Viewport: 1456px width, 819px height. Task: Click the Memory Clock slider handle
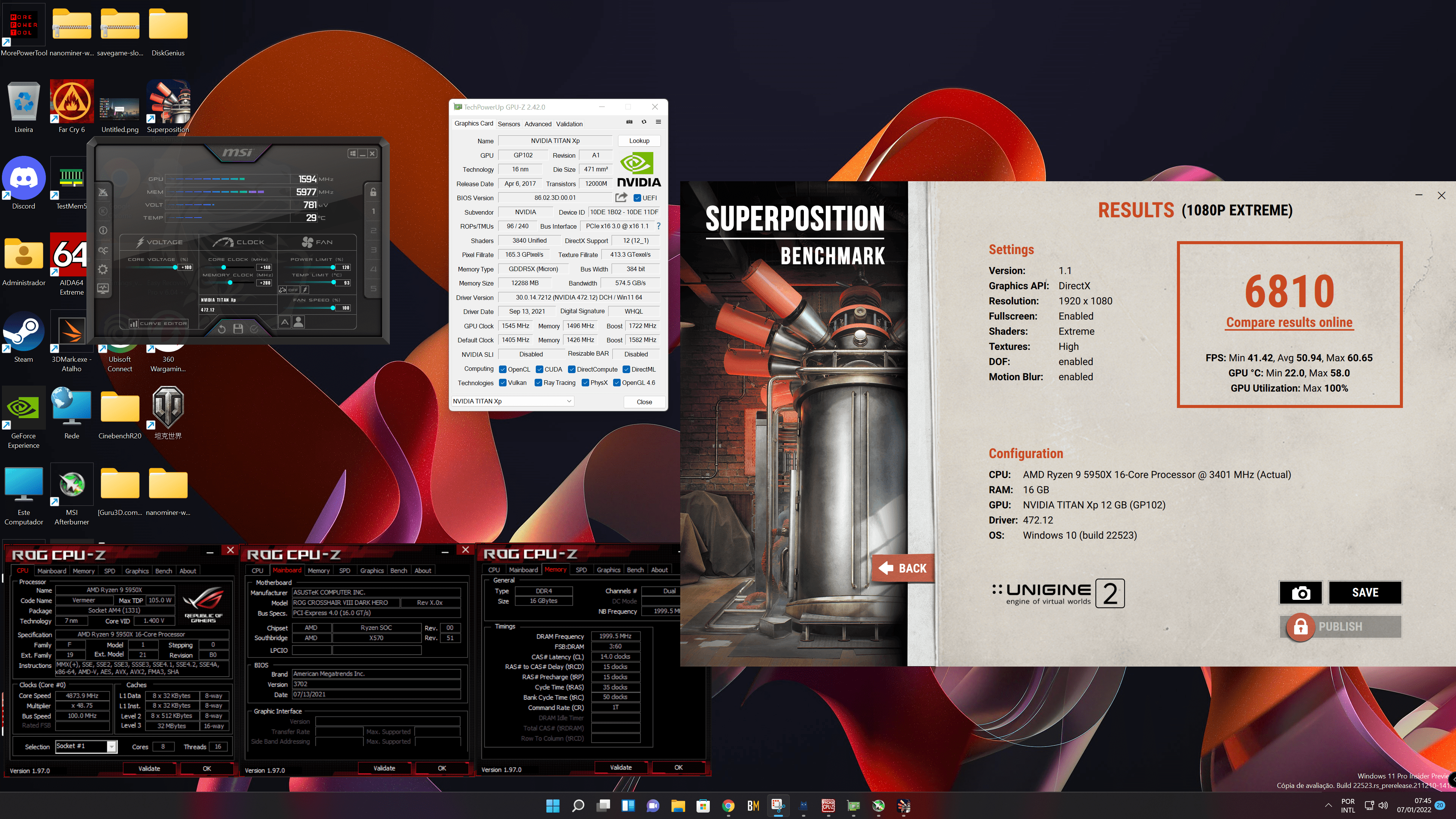(229, 282)
